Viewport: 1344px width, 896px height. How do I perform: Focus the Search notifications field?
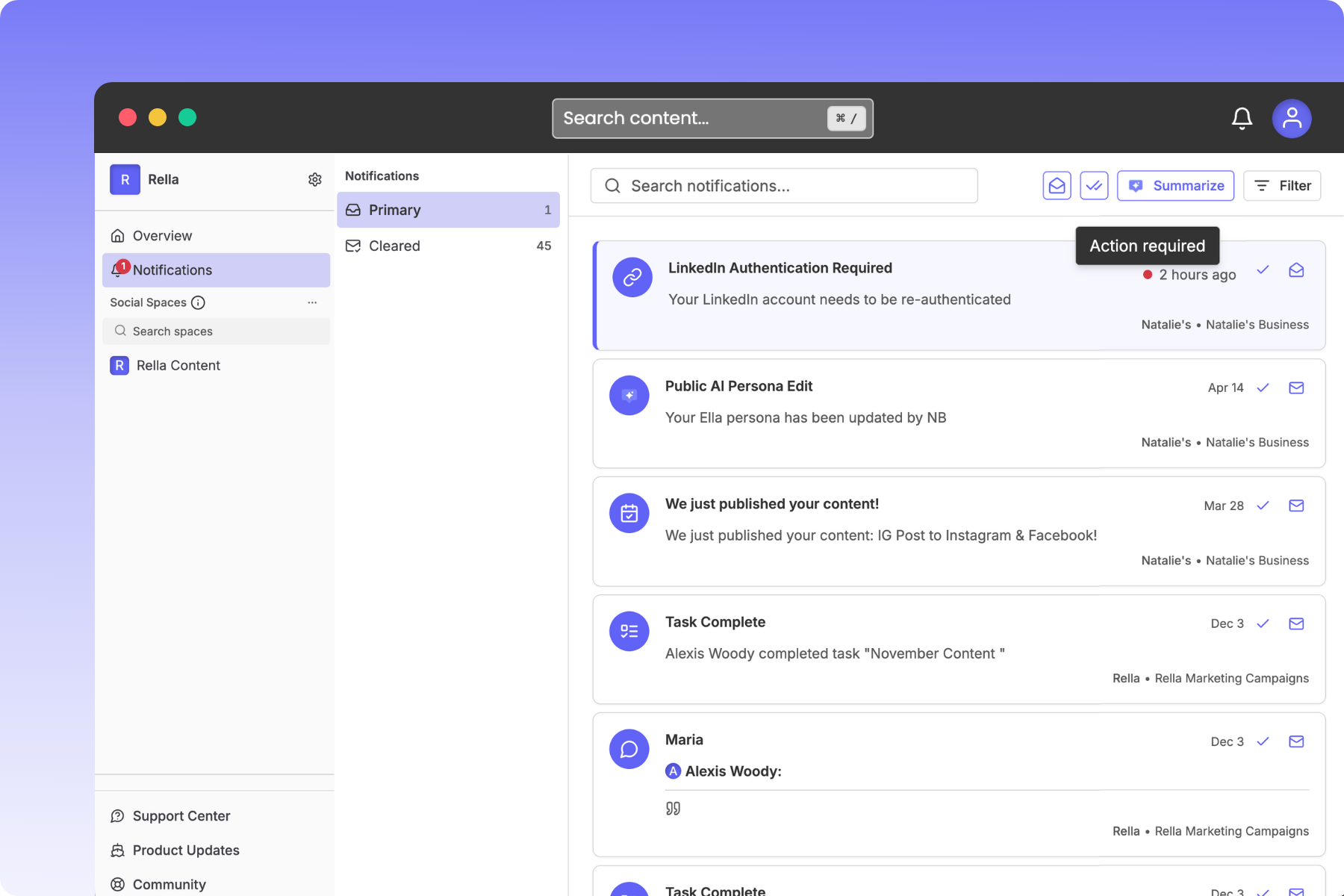[x=784, y=186]
